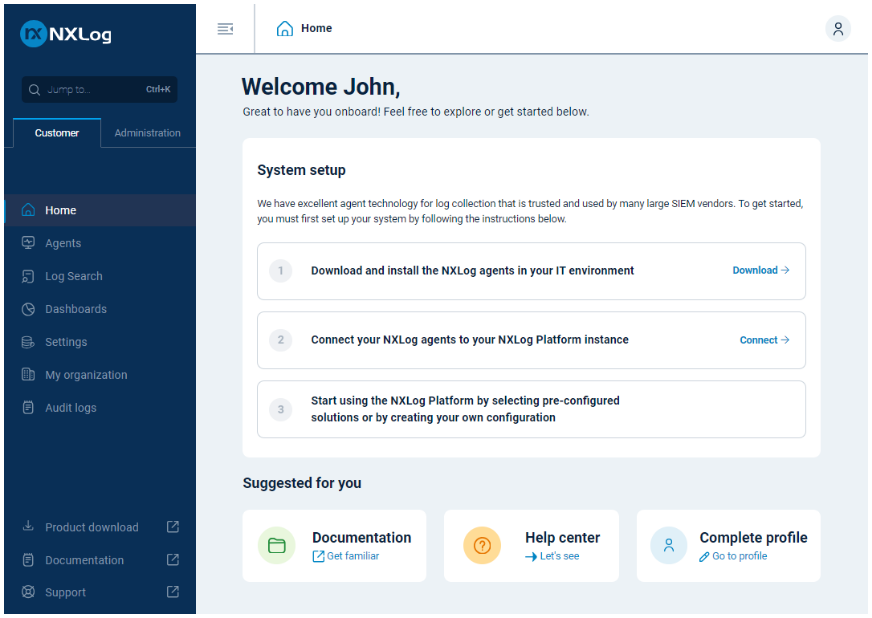Screen dimensions: 872x618
Task: Click the Home breadcrumb label in header
Action: point(316,28)
